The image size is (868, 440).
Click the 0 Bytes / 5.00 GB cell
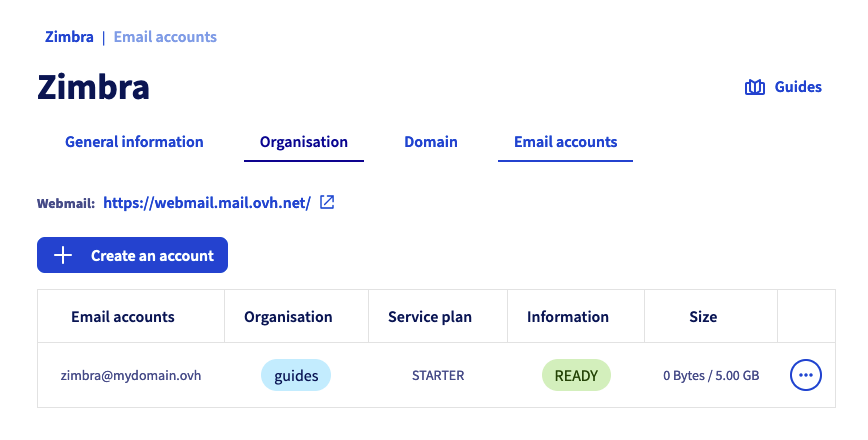click(711, 375)
